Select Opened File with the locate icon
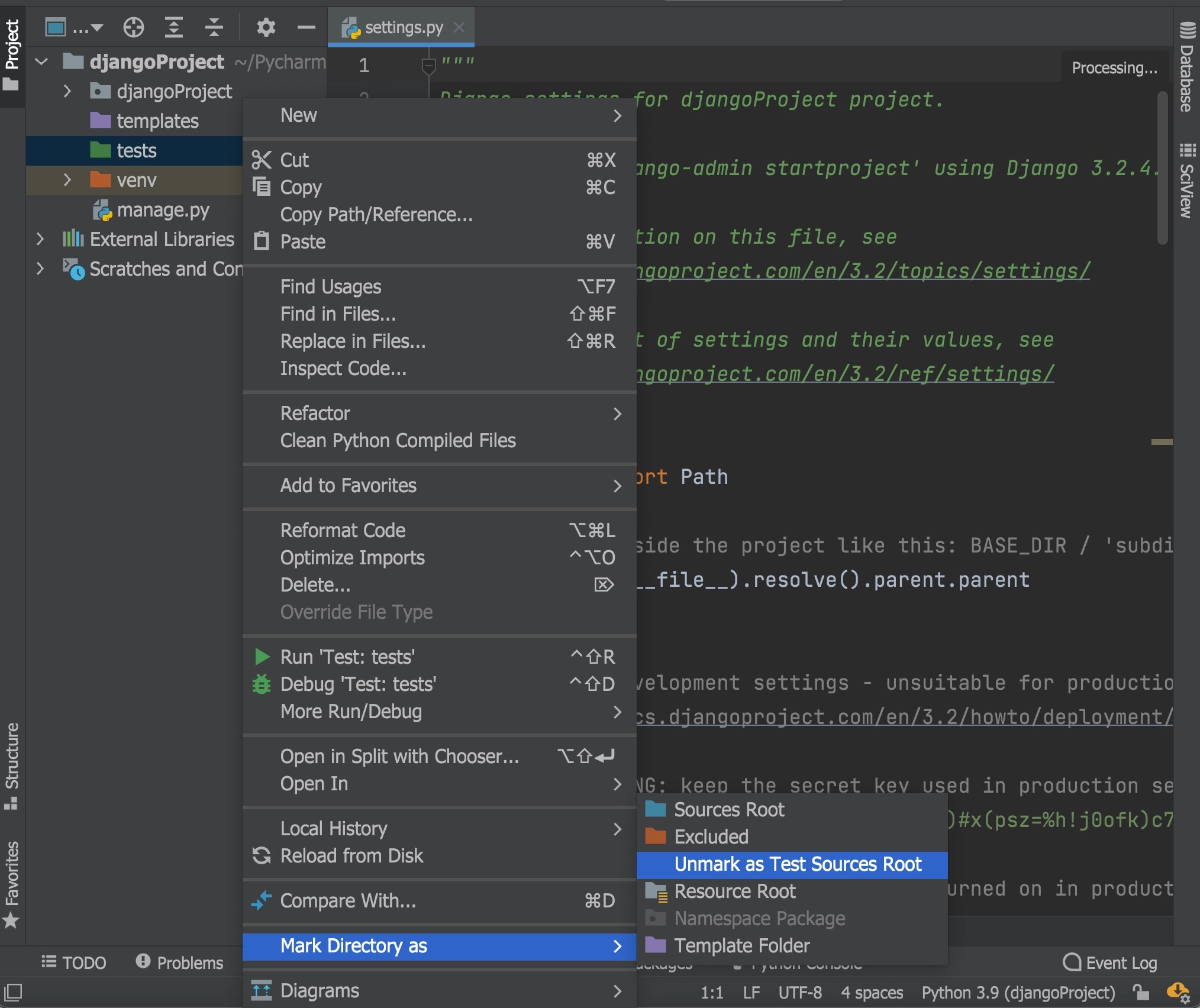 (x=133, y=27)
